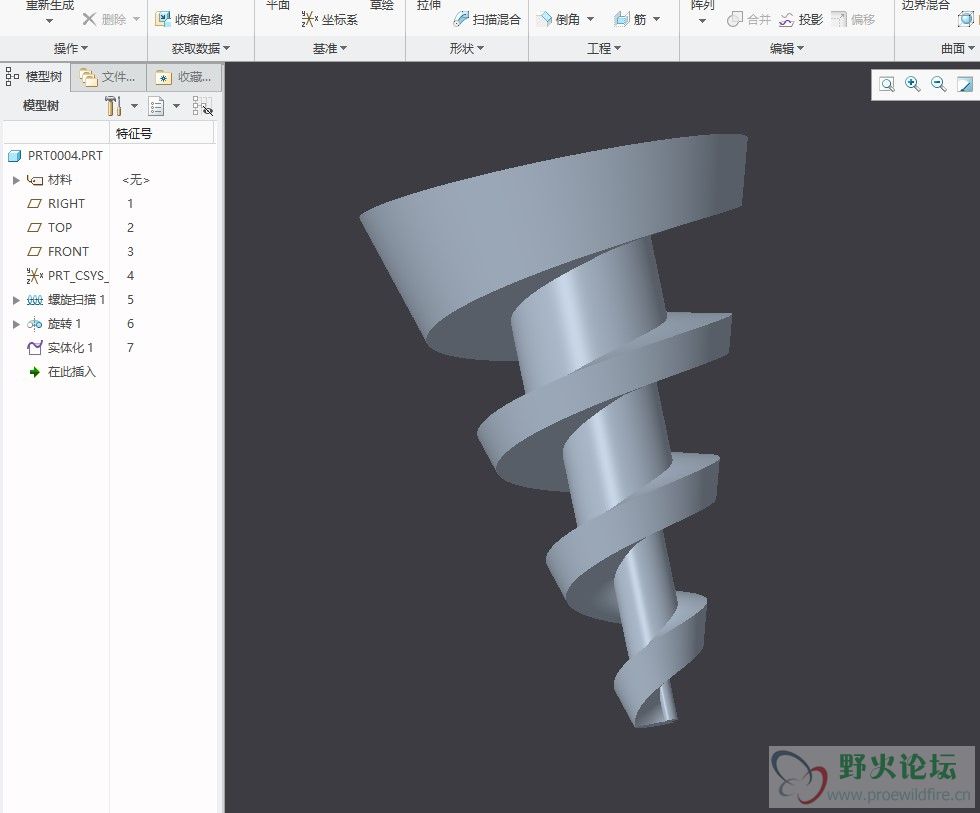The width and height of the screenshot is (980, 813).
Task: Open the 筋 dropdown arrow
Action: [656, 19]
